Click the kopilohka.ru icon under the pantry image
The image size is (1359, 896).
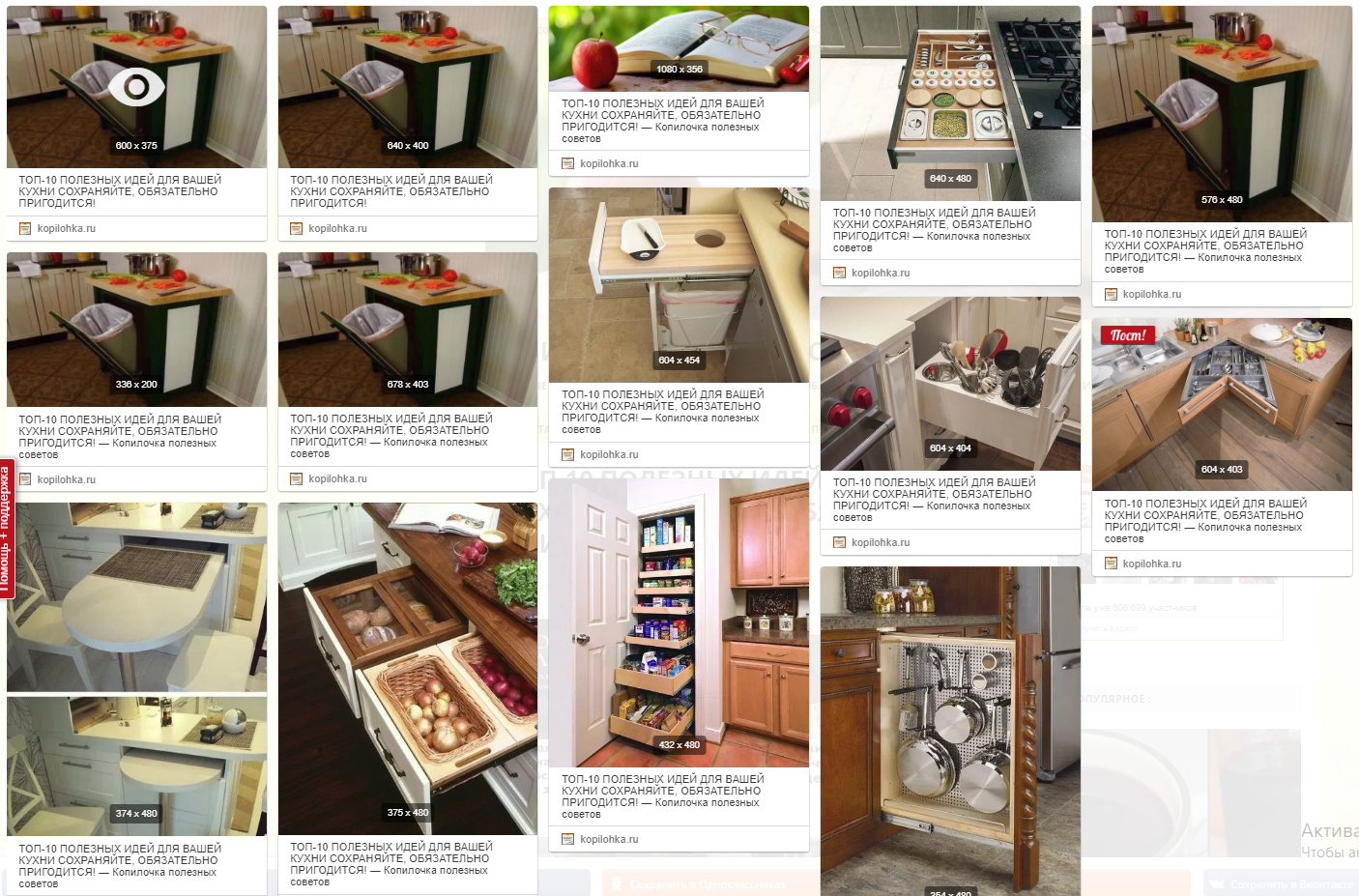[x=568, y=840]
